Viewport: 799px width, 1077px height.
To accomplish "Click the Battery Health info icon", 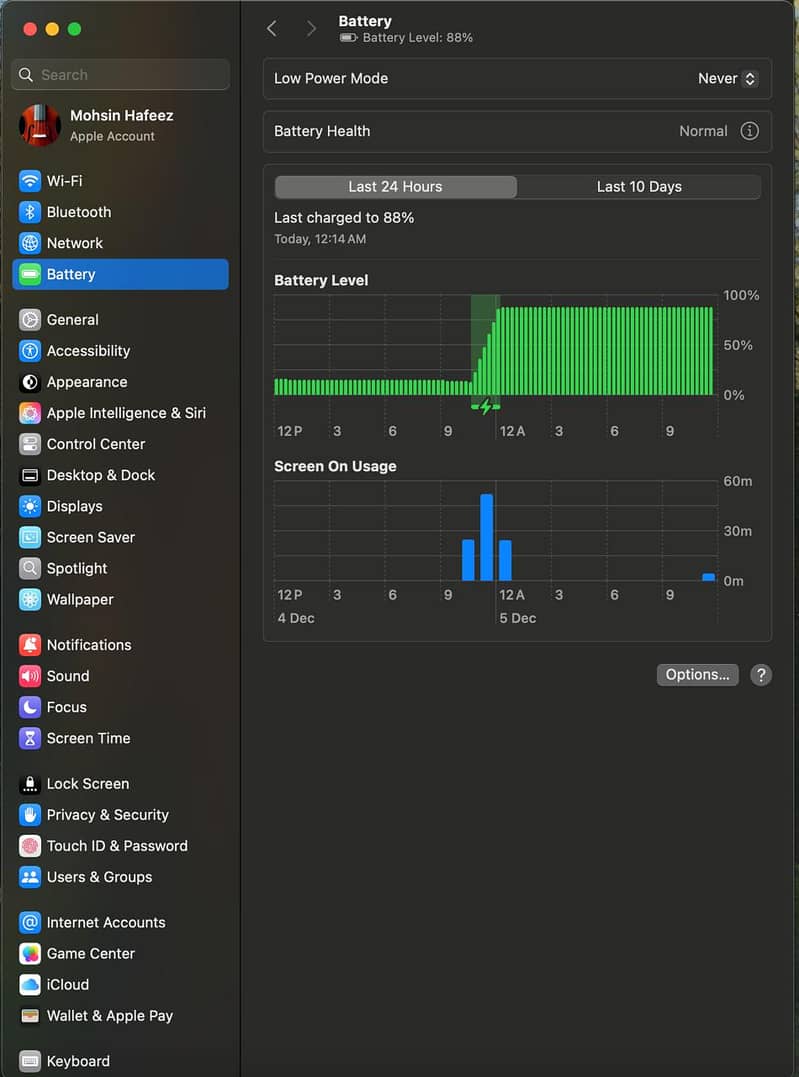I will [749, 131].
